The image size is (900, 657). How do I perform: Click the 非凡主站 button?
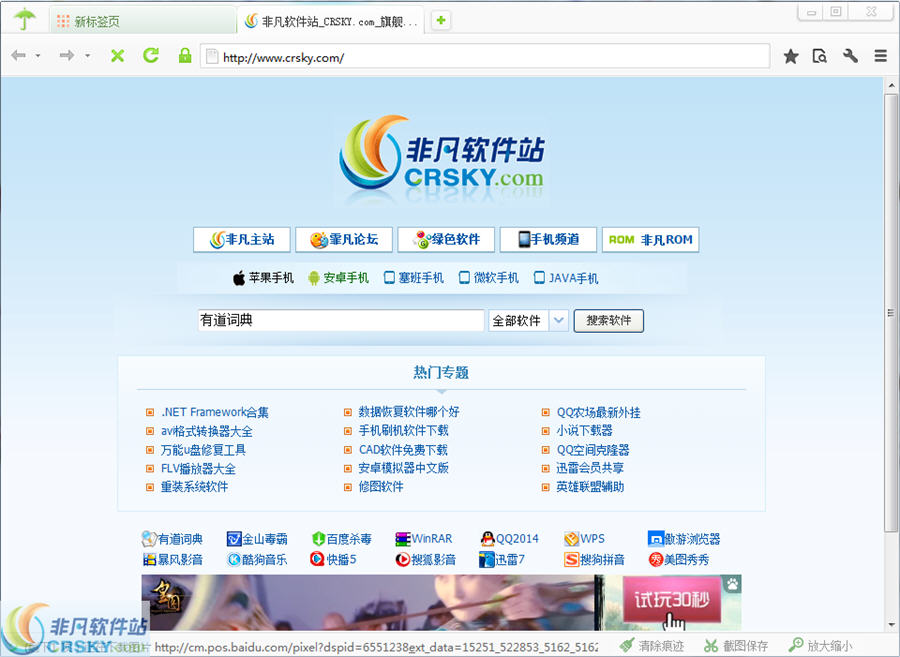tap(242, 240)
